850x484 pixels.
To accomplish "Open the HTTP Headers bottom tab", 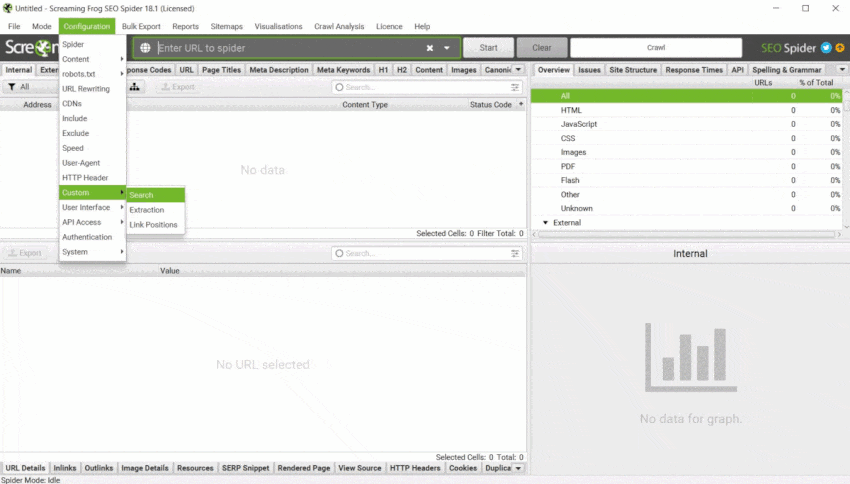I will coord(415,468).
